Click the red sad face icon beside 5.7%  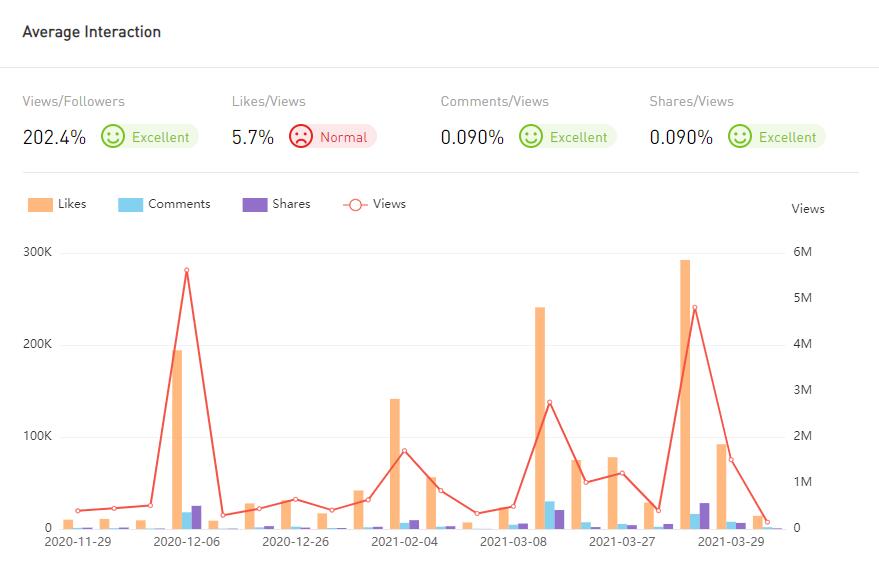[301, 136]
